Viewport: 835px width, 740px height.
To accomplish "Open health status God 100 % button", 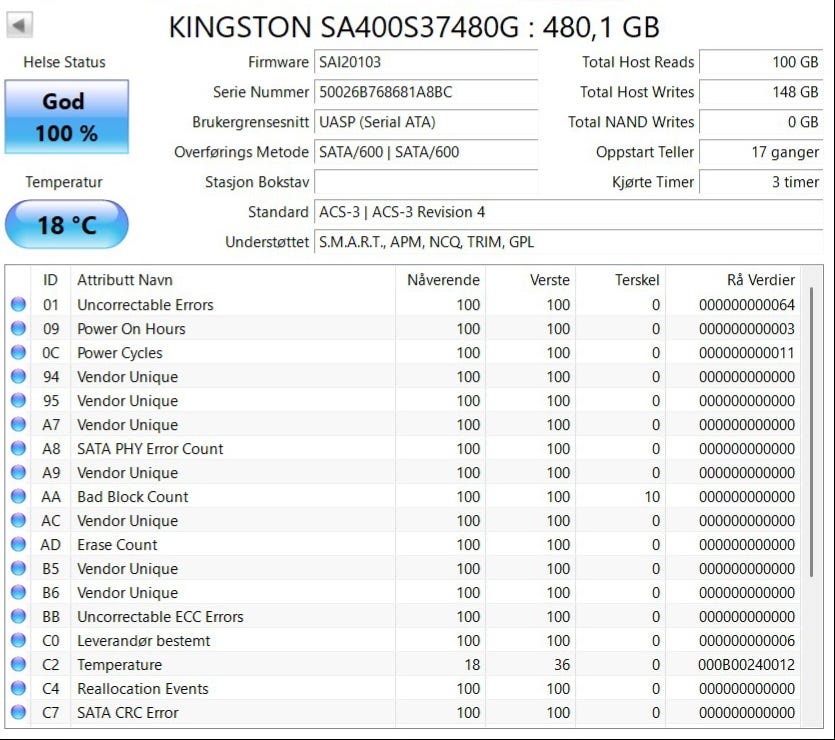I will 67,117.
